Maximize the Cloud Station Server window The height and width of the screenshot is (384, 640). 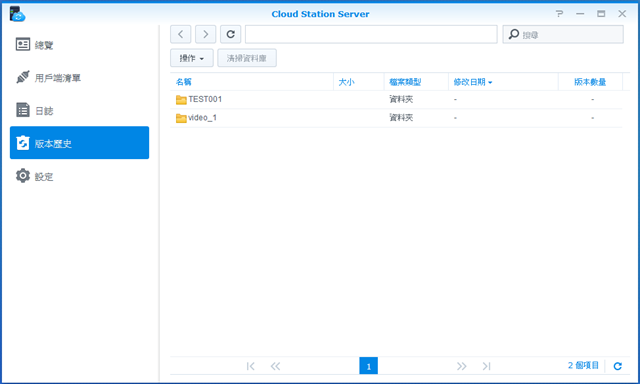pos(601,14)
